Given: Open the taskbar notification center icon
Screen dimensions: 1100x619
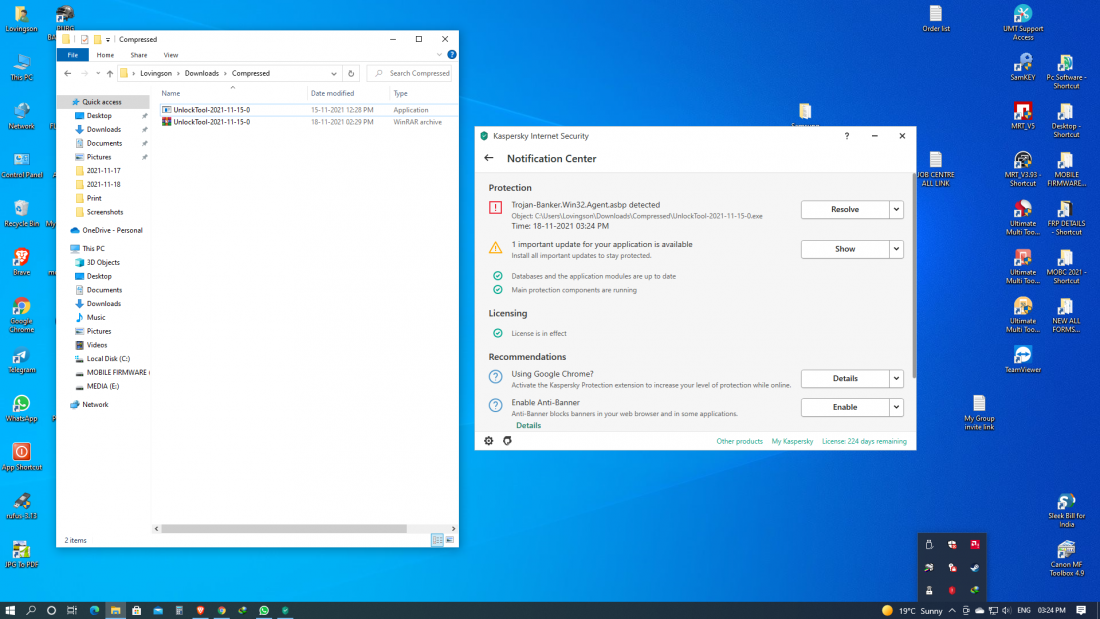Looking at the screenshot, I should pos(1081,611).
